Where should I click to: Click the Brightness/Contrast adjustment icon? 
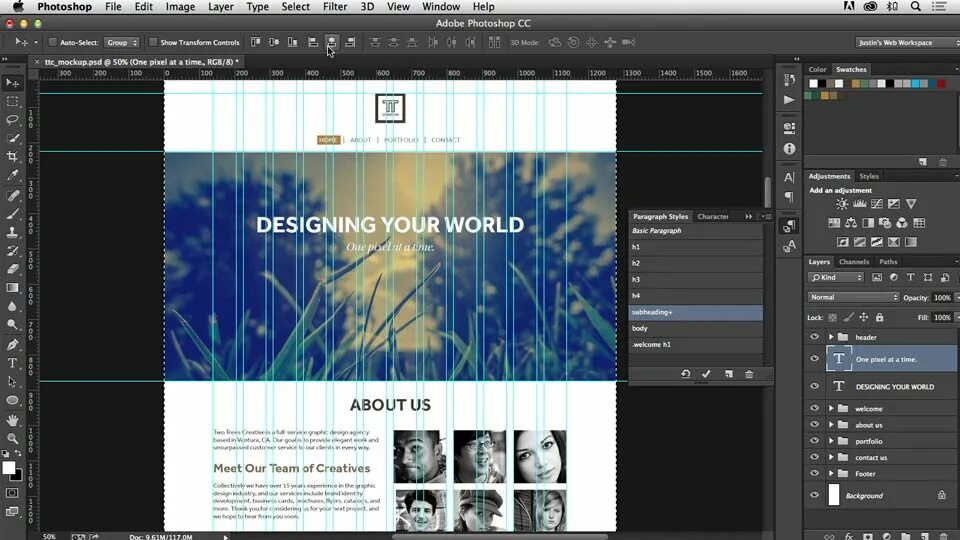tap(842, 204)
